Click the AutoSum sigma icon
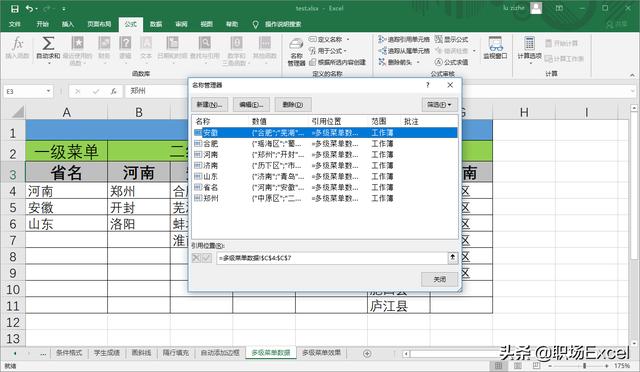The width and height of the screenshot is (640, 372). (48, 43)
